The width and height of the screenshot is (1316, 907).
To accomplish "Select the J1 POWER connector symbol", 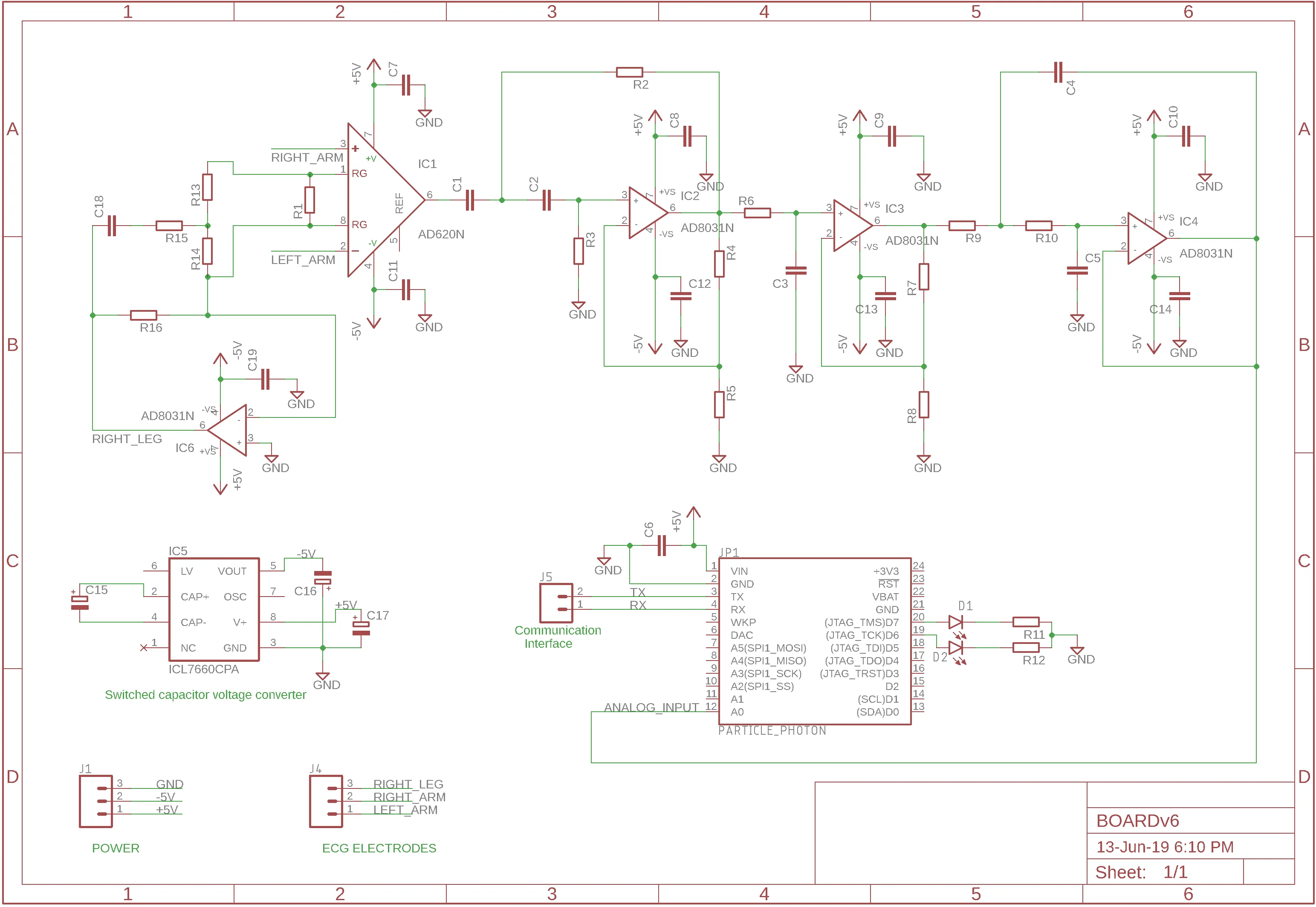I will coord(96,801).
